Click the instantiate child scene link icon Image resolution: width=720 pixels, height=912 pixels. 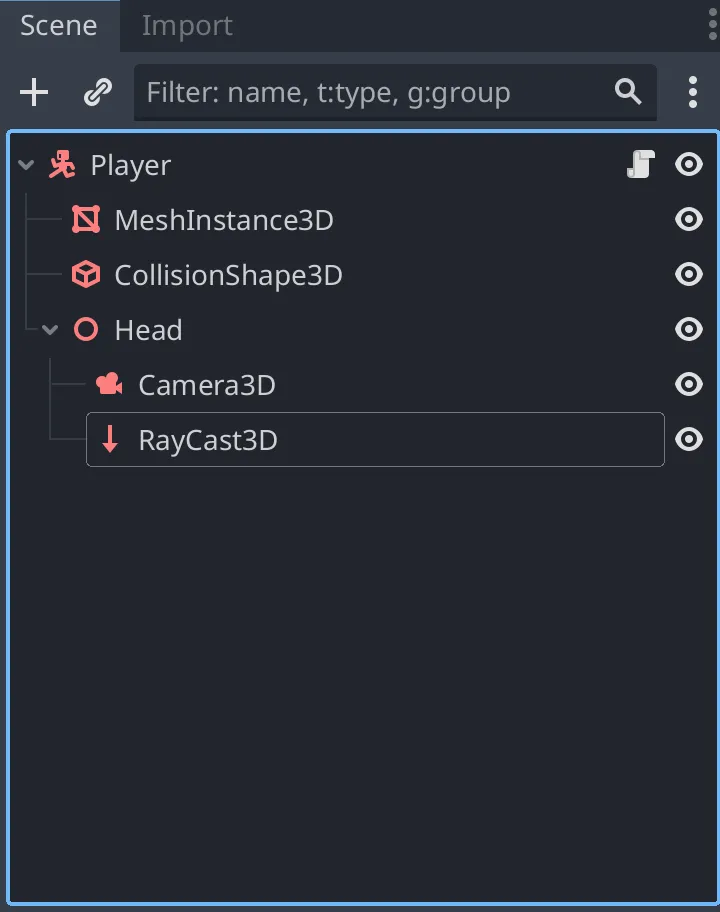tap(97, 93)
